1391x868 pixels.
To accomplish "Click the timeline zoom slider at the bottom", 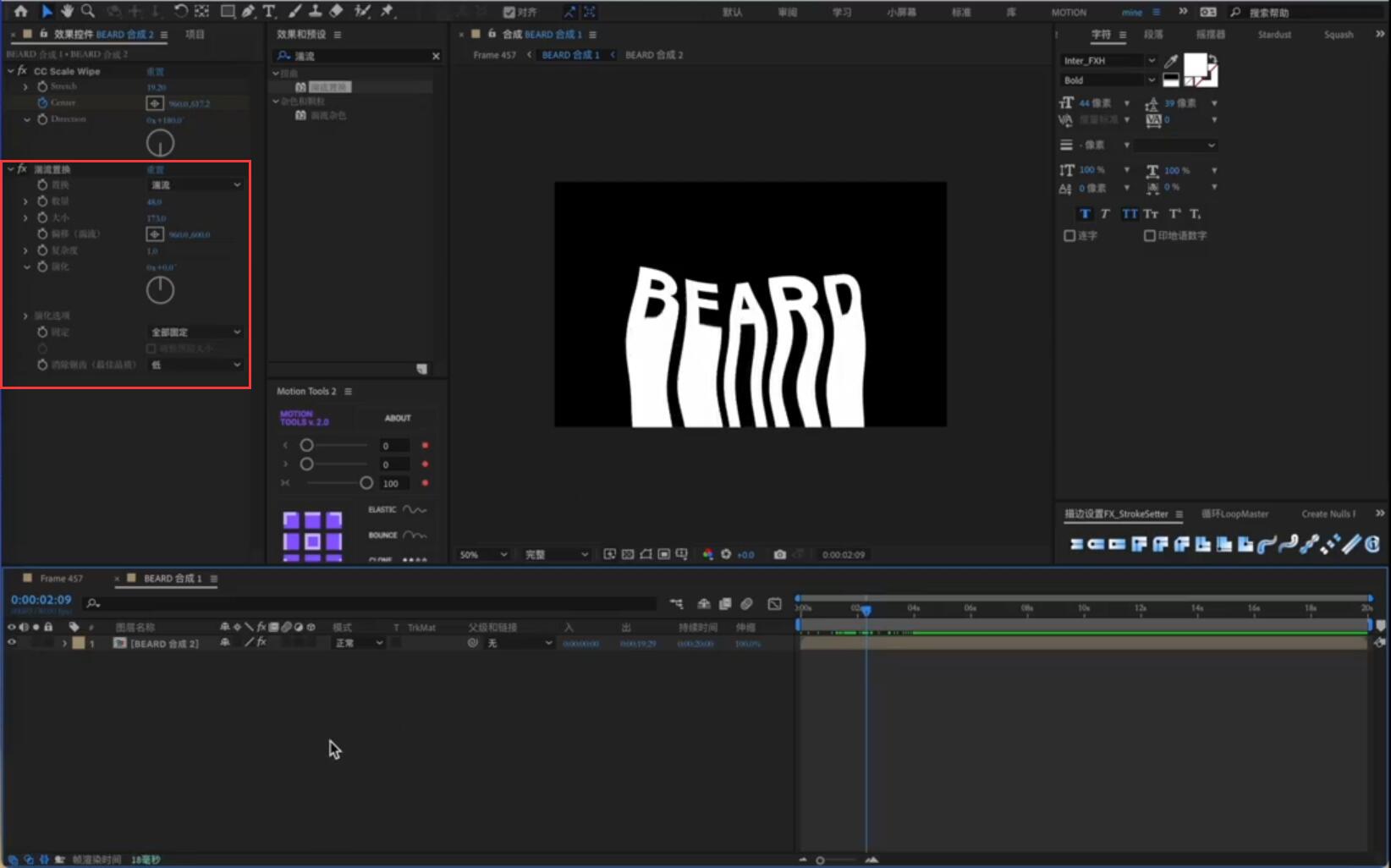I will pyautogui.click(x=820, y=860).
